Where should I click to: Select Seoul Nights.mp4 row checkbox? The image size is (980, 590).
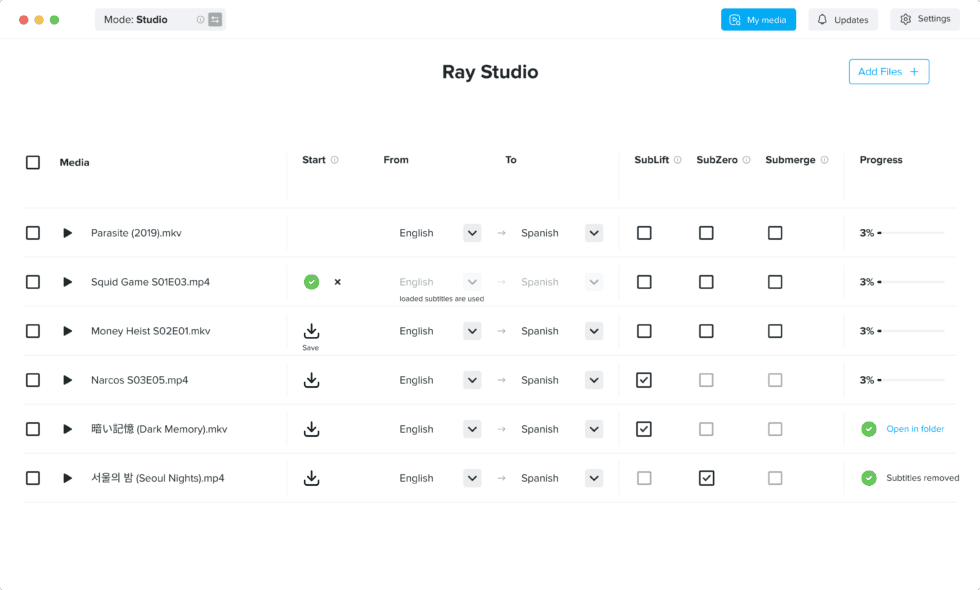(x=33, y=478)
